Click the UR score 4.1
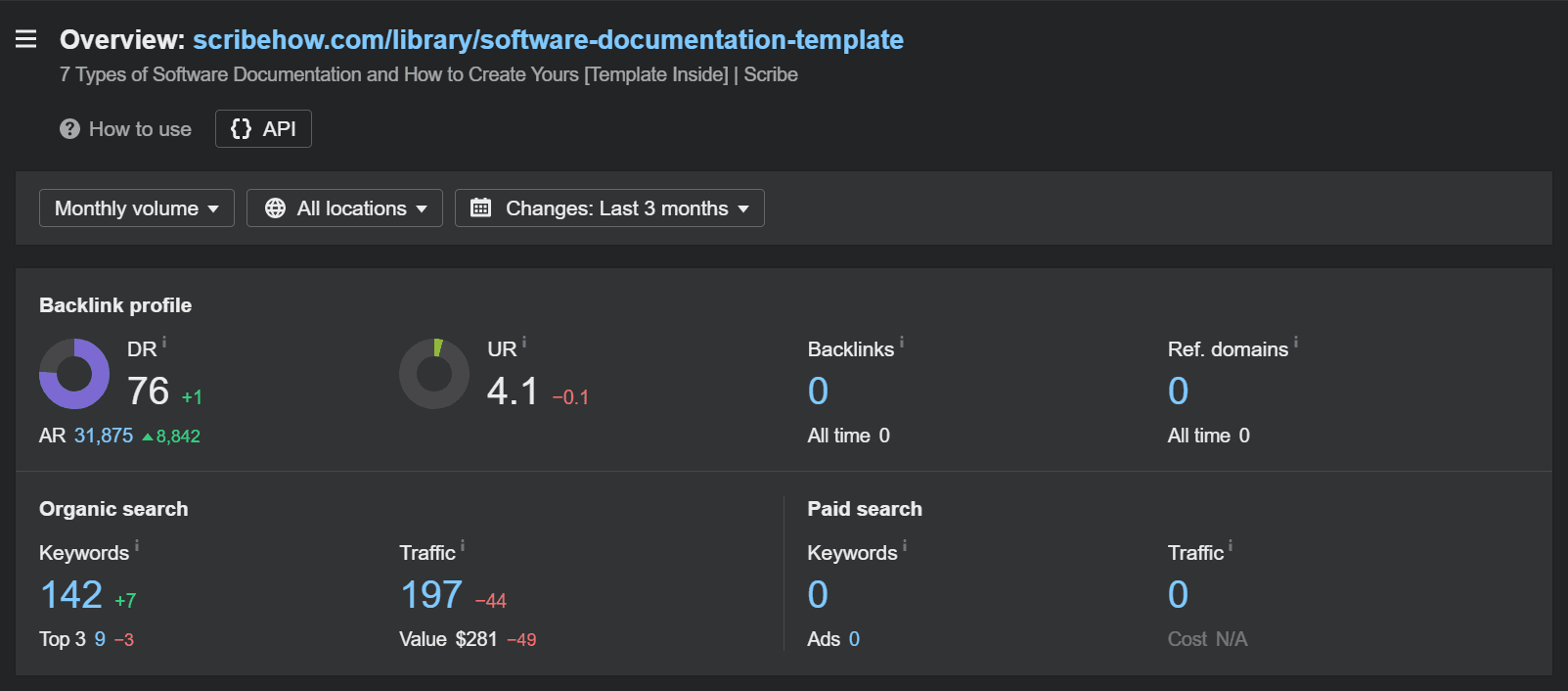The image size is (1568, 691). (513, 392)
